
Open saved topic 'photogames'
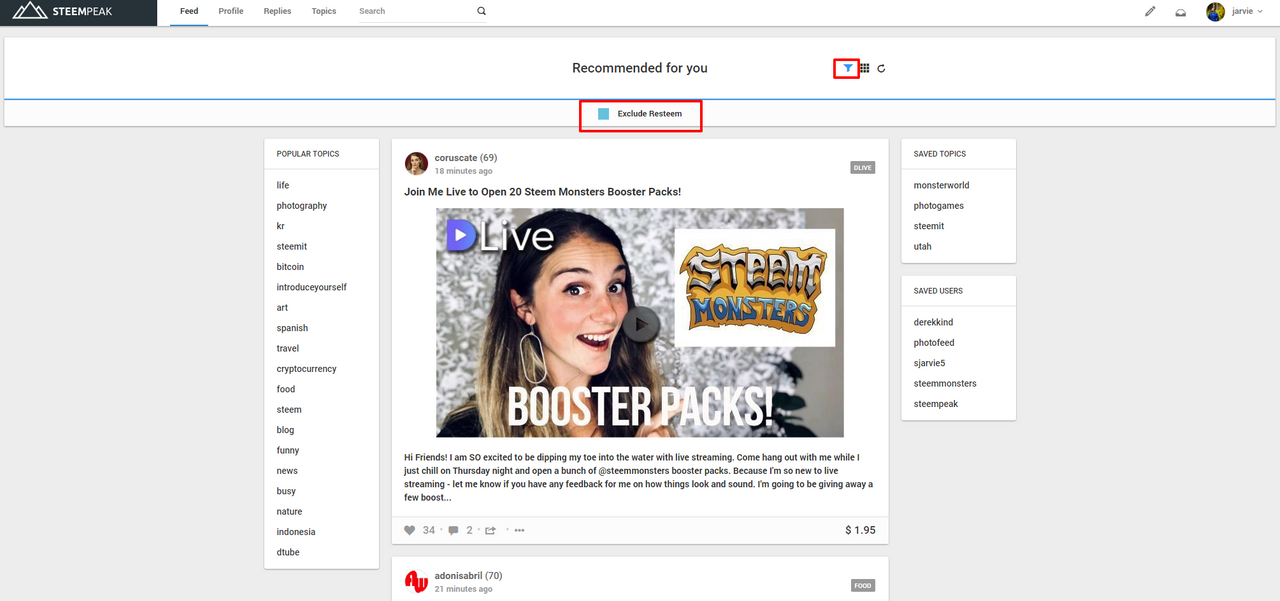point(938,206)
